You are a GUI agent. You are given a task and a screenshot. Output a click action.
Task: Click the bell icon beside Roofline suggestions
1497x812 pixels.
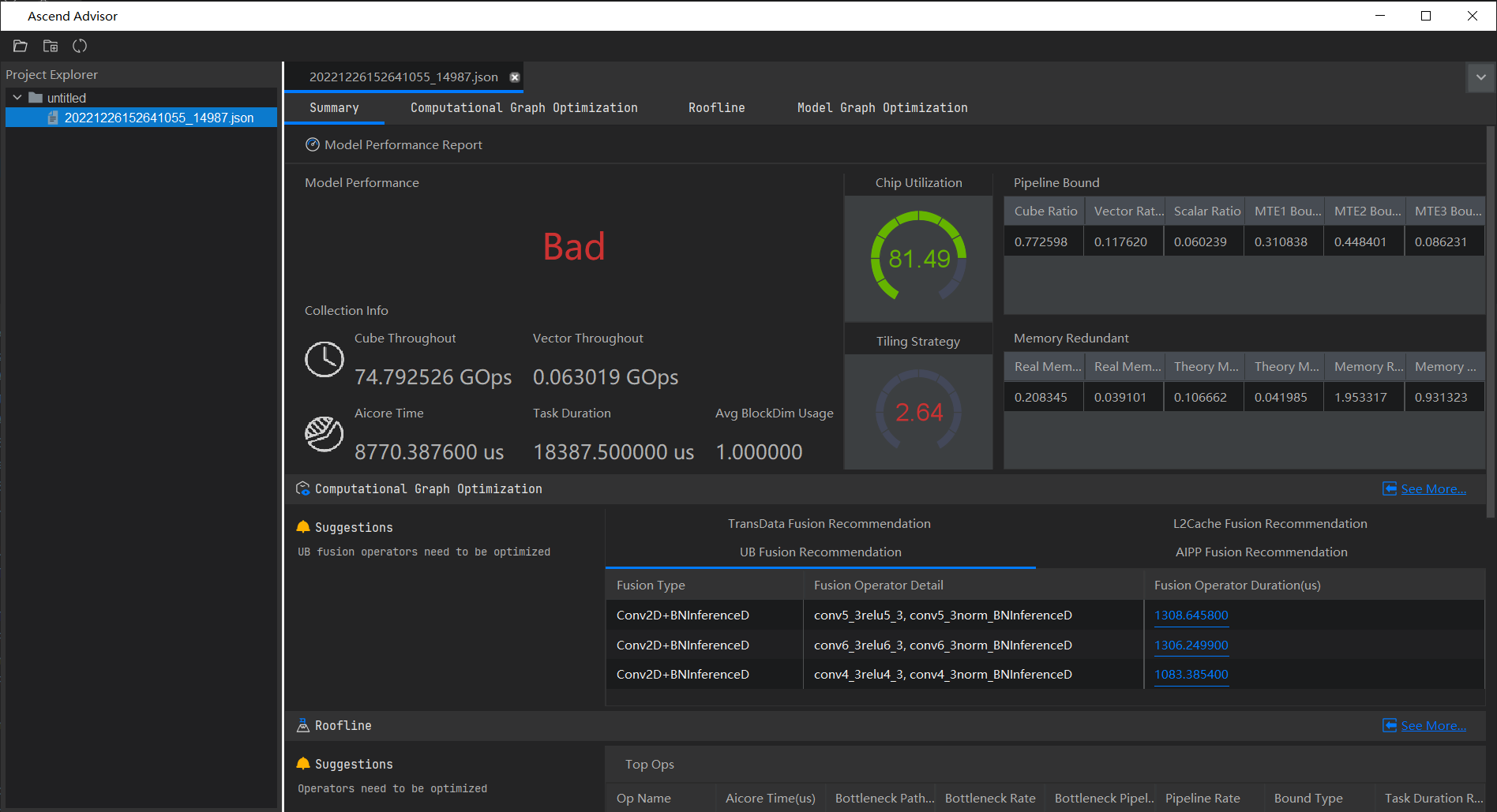[303, 764]
